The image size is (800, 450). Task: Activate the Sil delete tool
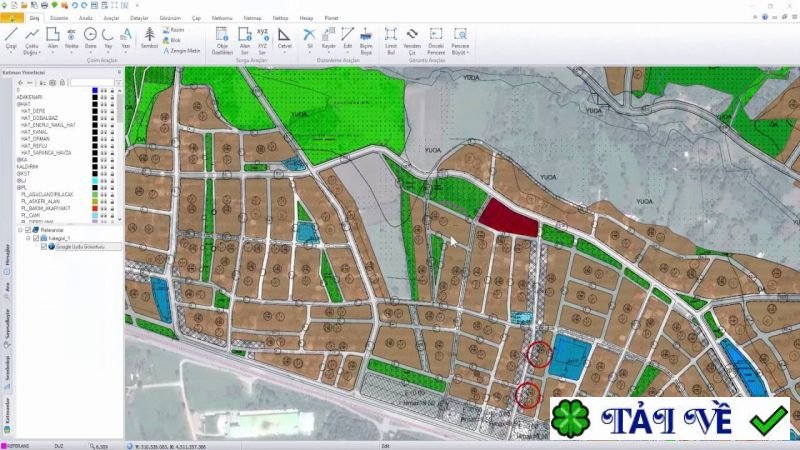point(309,40)
